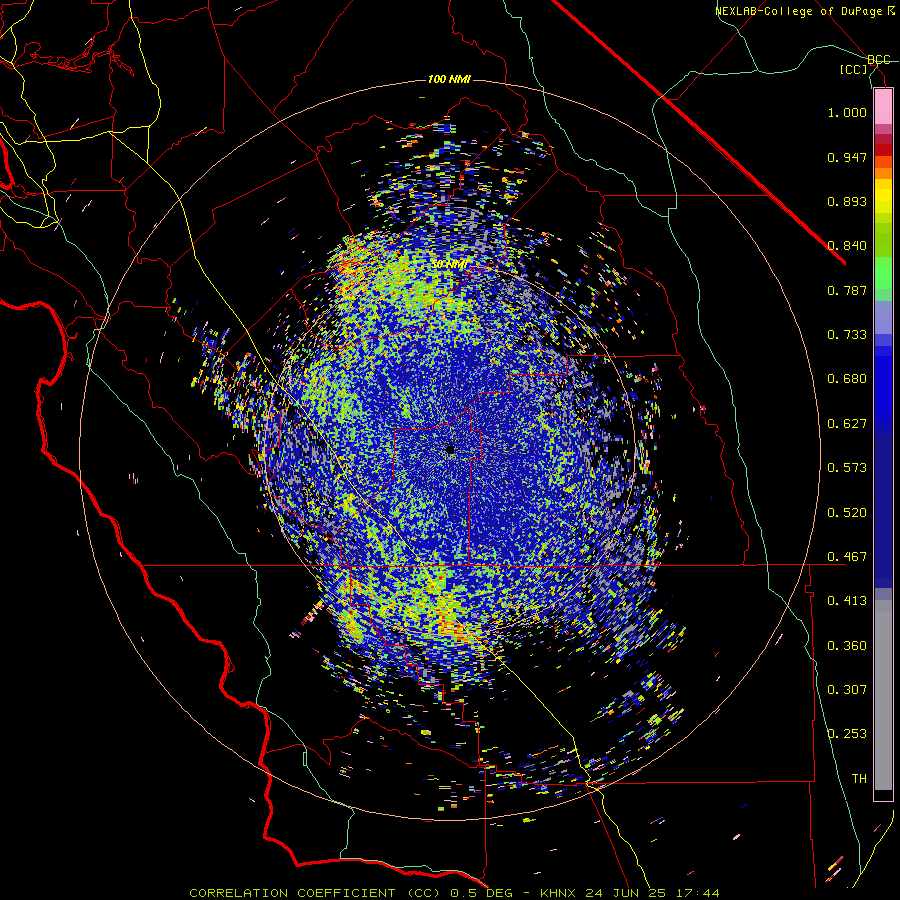900x900 pixels.
Task: Click the "50 NMI" range ring label
Action: (449, 265)
